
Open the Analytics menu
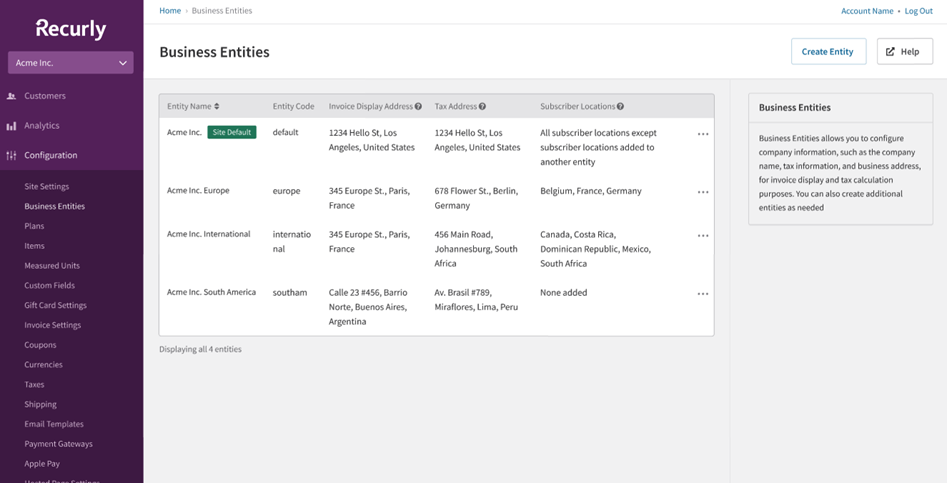[x=42, y=126]
